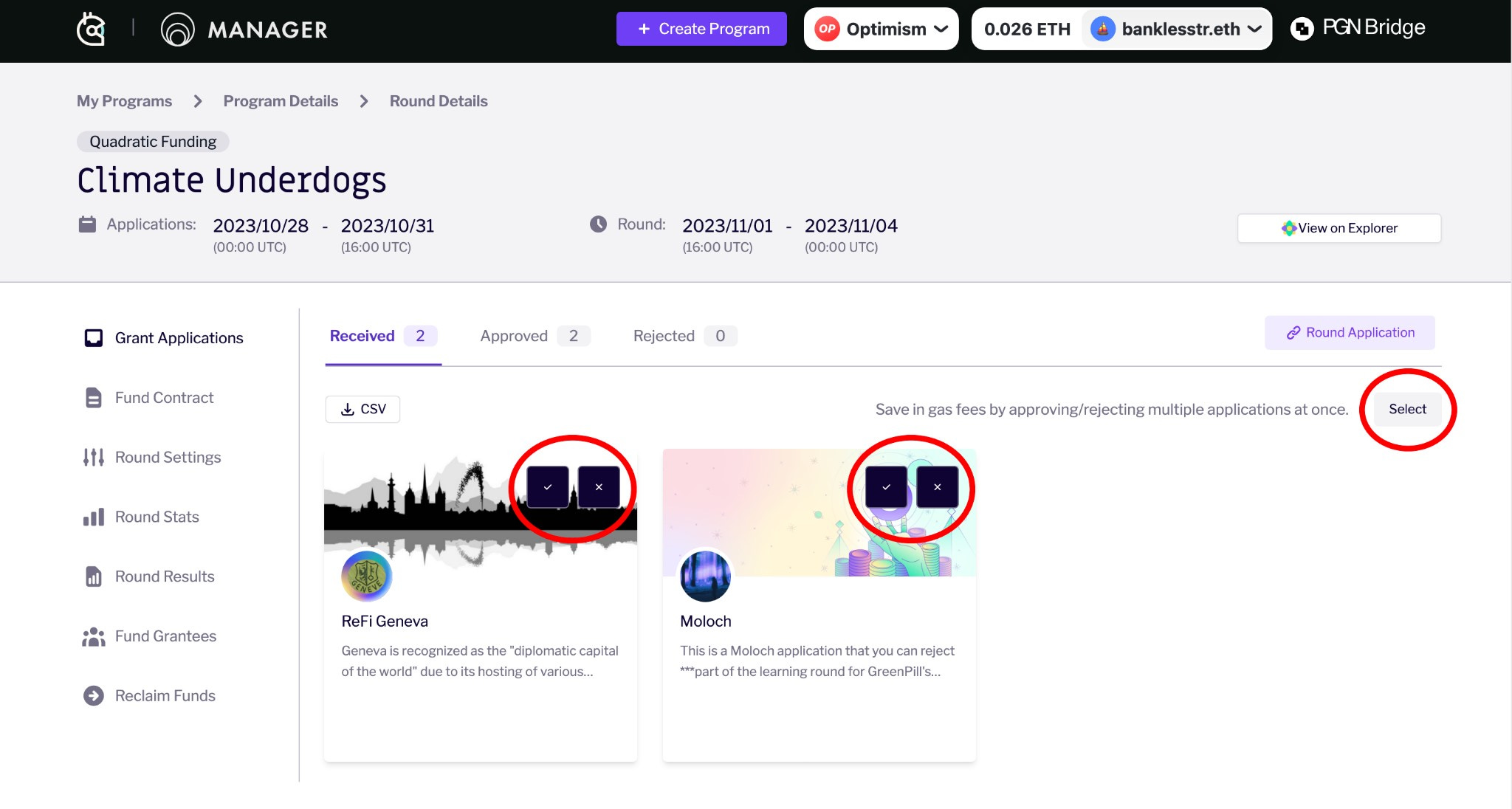Click the Reclaim Funds arrow icon
The height and width of the screenshot is (809, 1512).
(94, 696)
